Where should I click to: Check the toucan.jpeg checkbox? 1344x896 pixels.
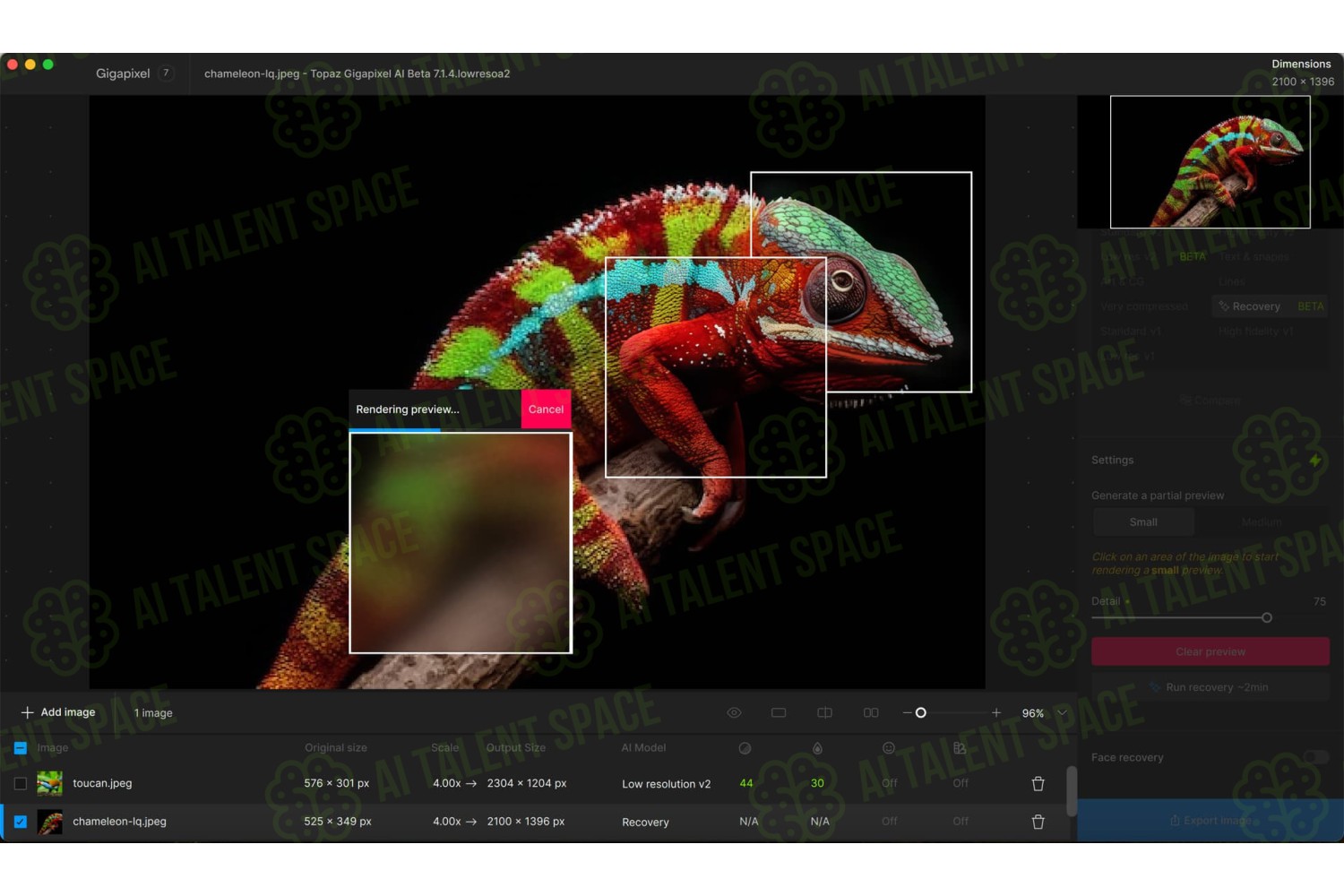(20, 783)
